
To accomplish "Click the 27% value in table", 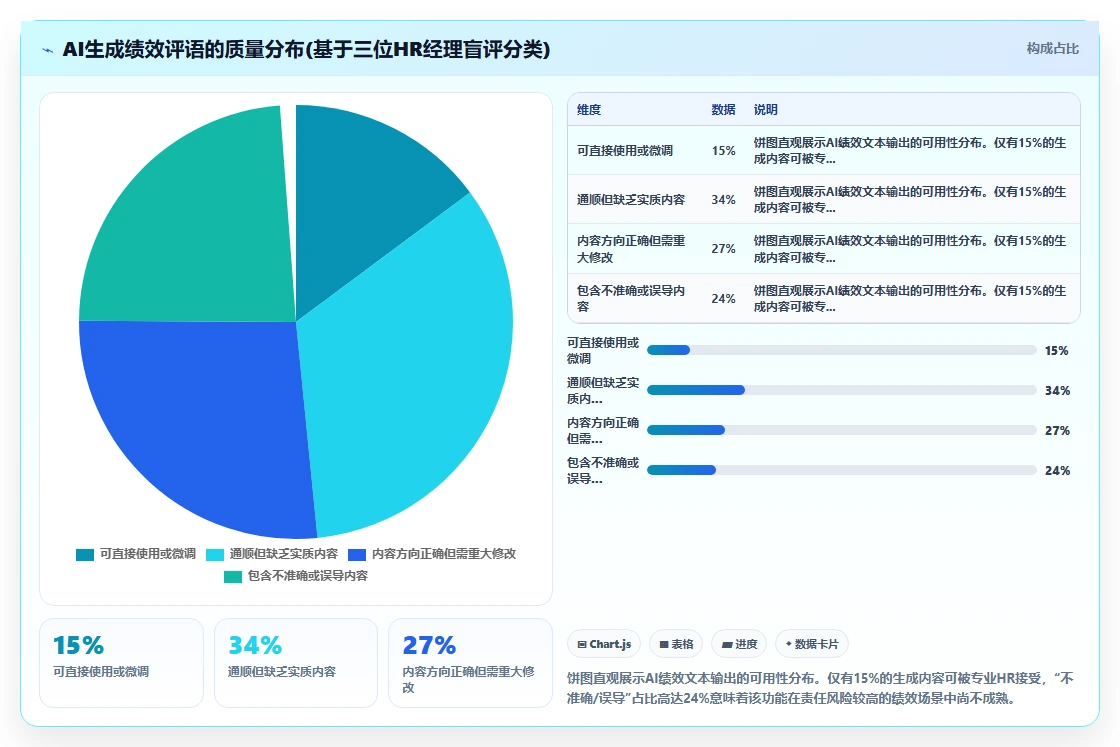I will click(724, 249).
